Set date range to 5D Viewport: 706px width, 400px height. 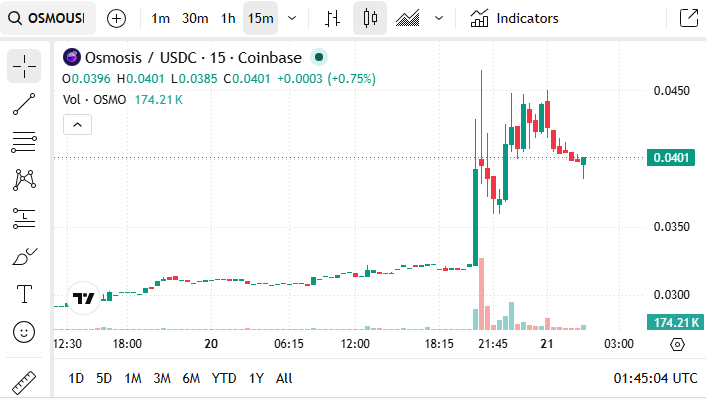point(104,378)
